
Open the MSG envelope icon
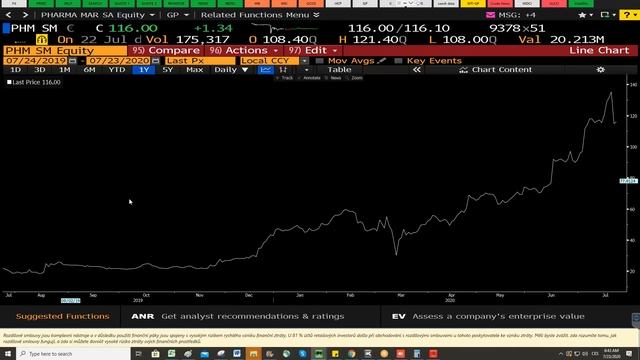point(491,15)
